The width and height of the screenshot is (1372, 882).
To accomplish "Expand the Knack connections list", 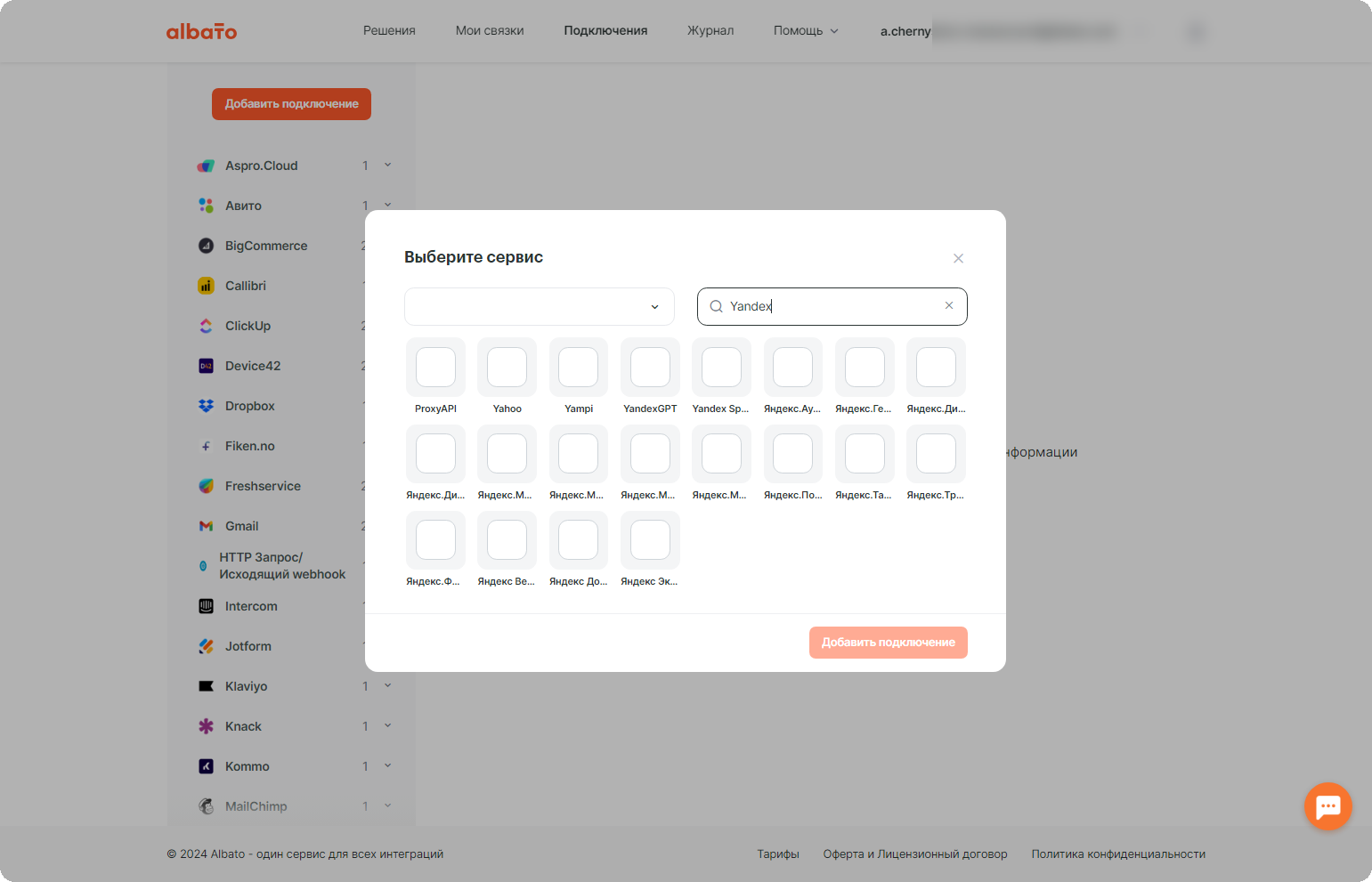I will coord(387,725).
